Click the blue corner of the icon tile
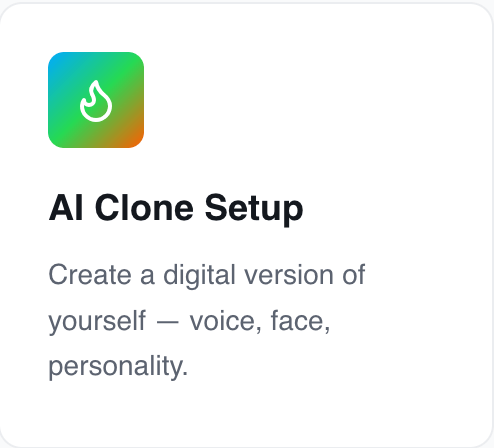The image size is (494, 448). (56, 60)
